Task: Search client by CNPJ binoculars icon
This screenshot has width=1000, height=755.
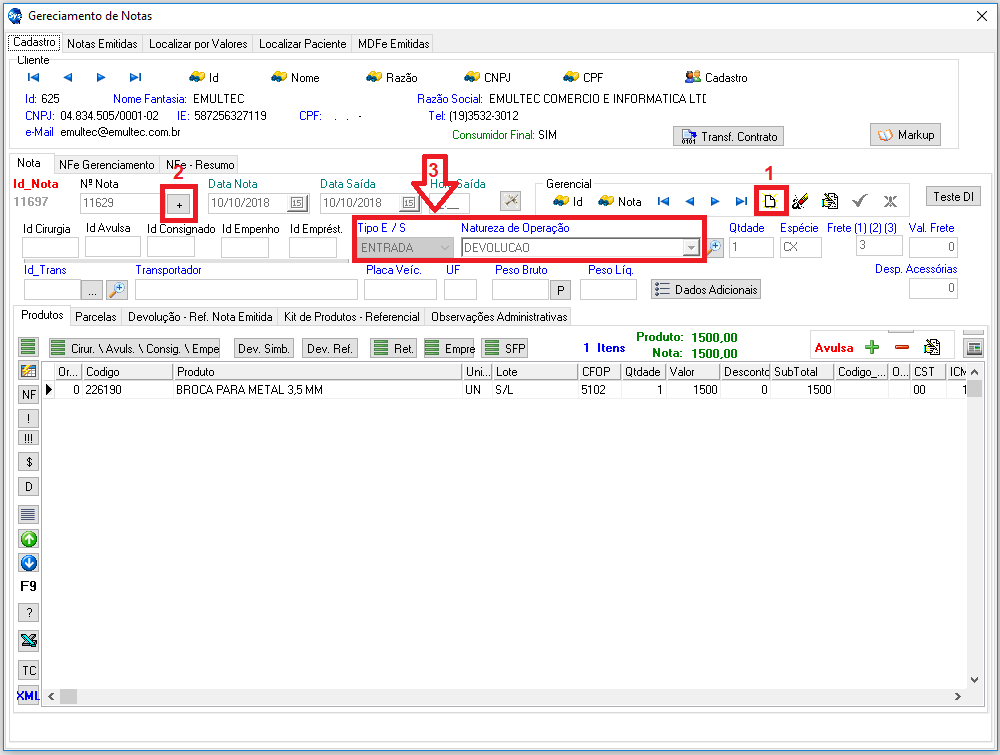Action: point(472,77)
